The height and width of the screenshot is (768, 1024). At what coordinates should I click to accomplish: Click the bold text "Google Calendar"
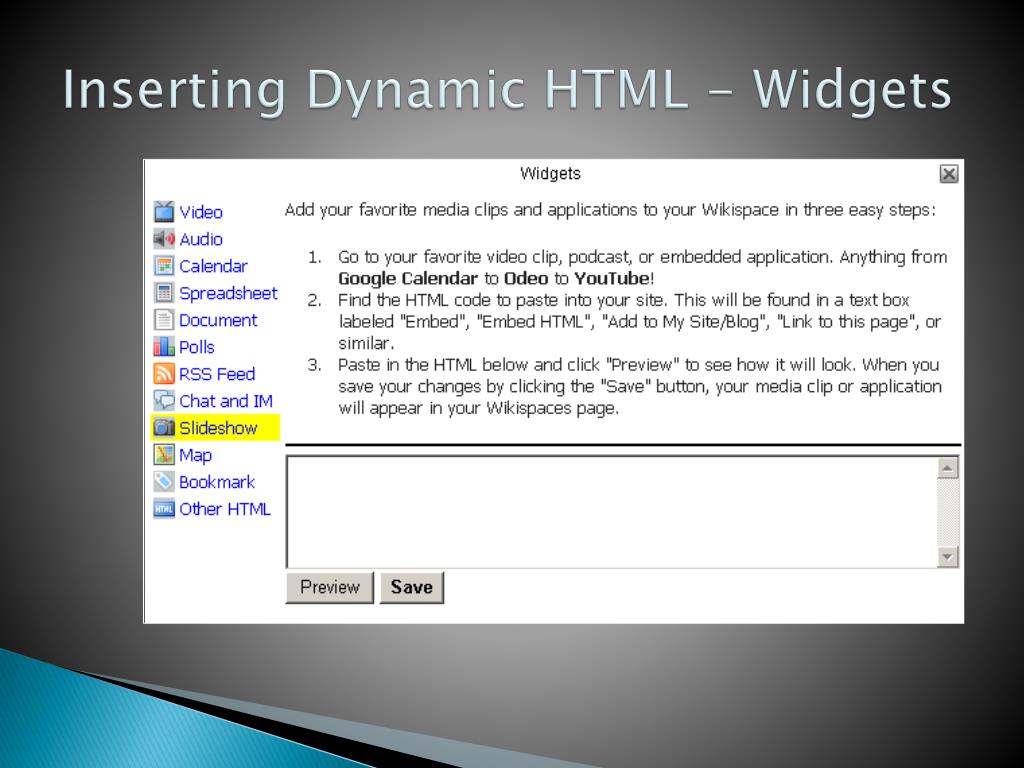coord(408,279)
